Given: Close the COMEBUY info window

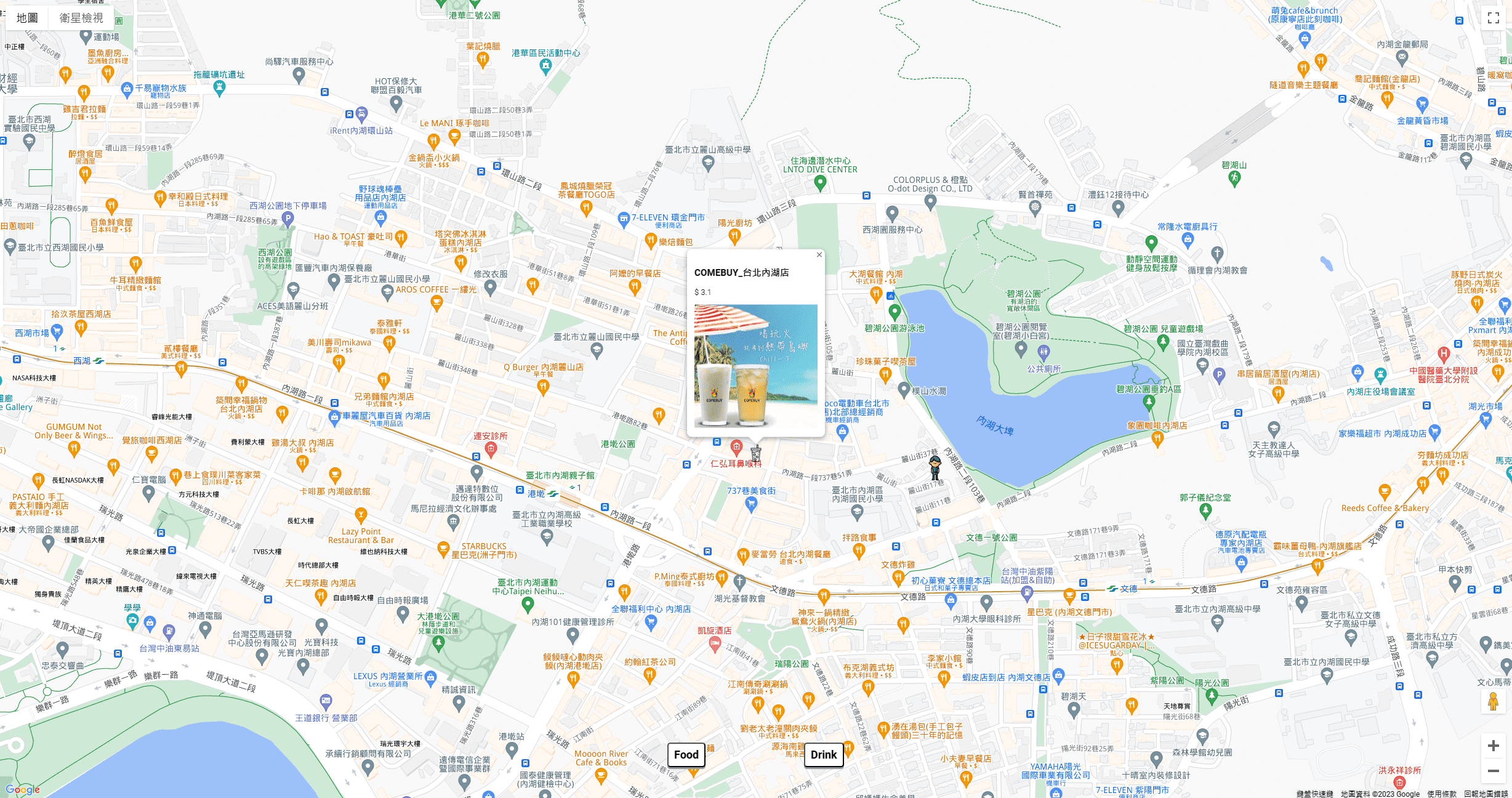Looking at the screenshot, I should [x=819, y=255].
